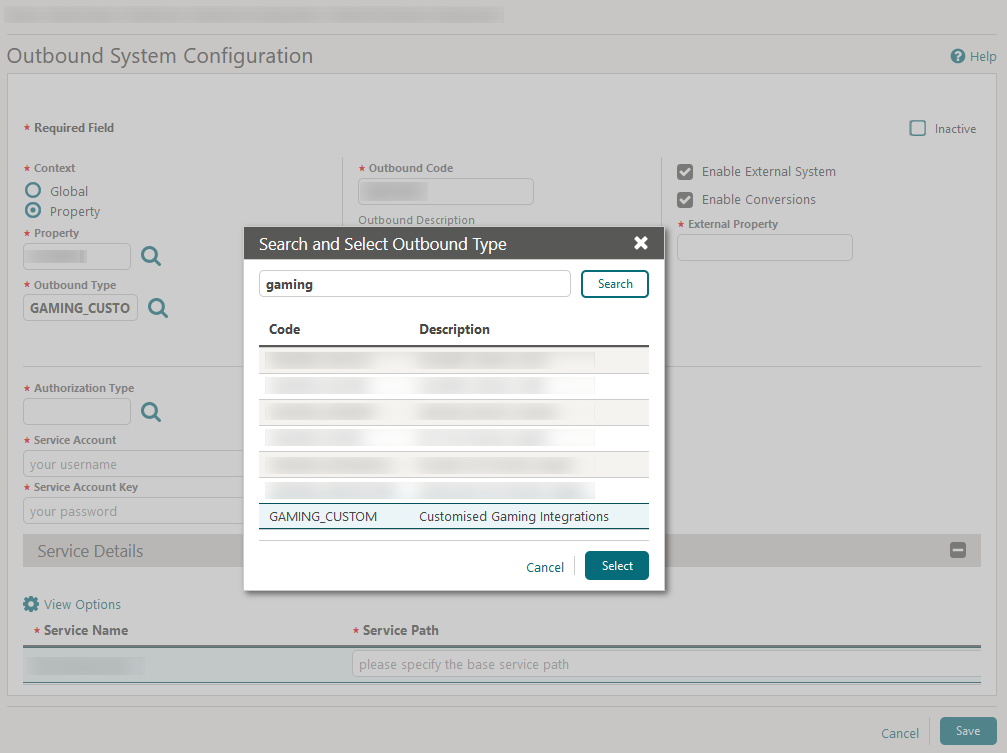Save the outbound system configuration

tap(966, 731)
